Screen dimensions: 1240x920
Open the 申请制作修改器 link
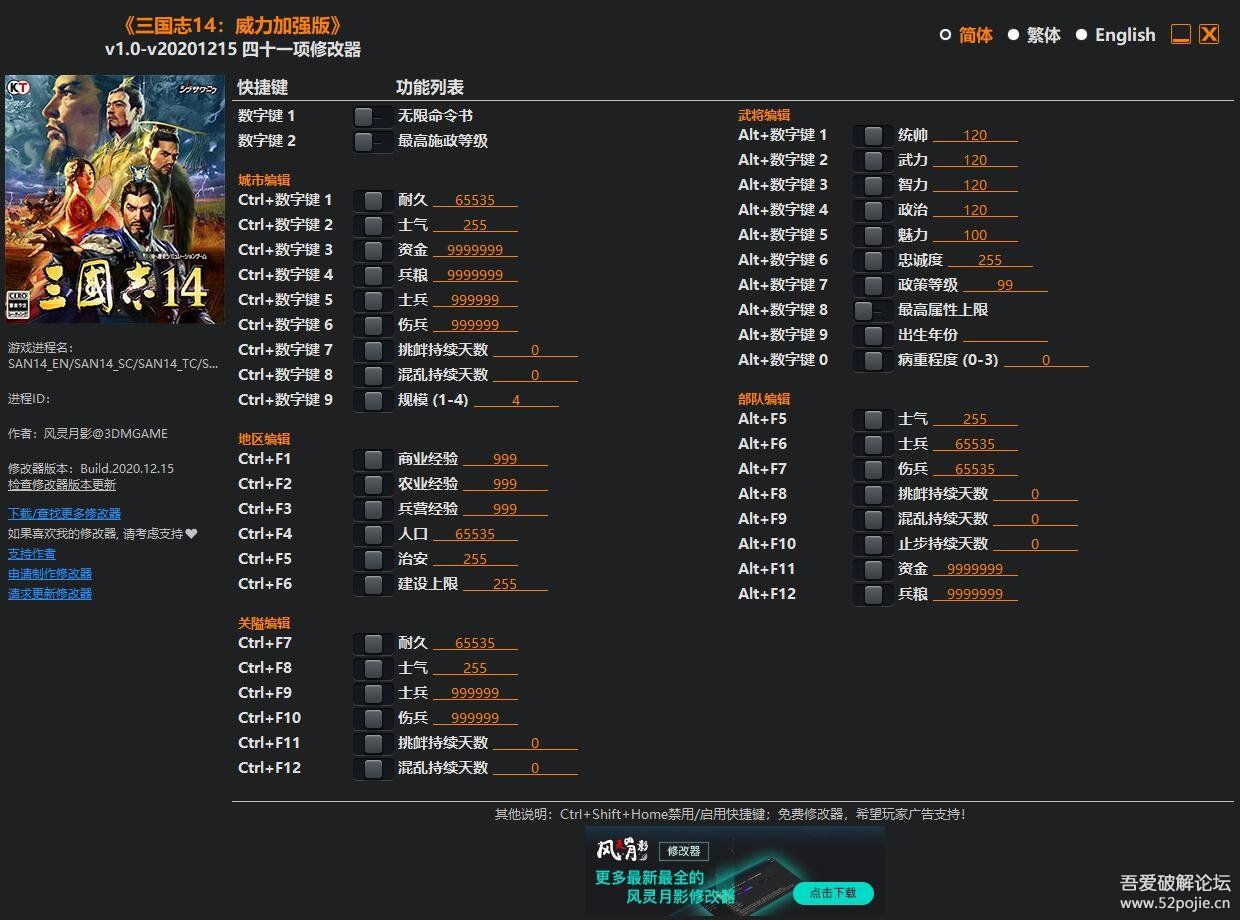coord(50,573)
